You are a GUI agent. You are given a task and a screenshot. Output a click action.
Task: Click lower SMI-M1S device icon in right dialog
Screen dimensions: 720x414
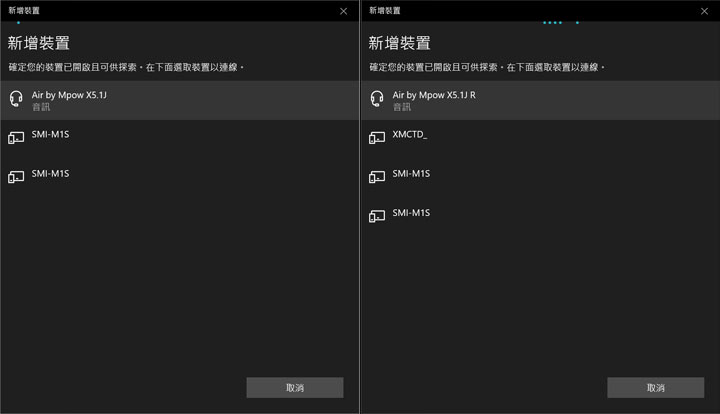click(377, 216)
